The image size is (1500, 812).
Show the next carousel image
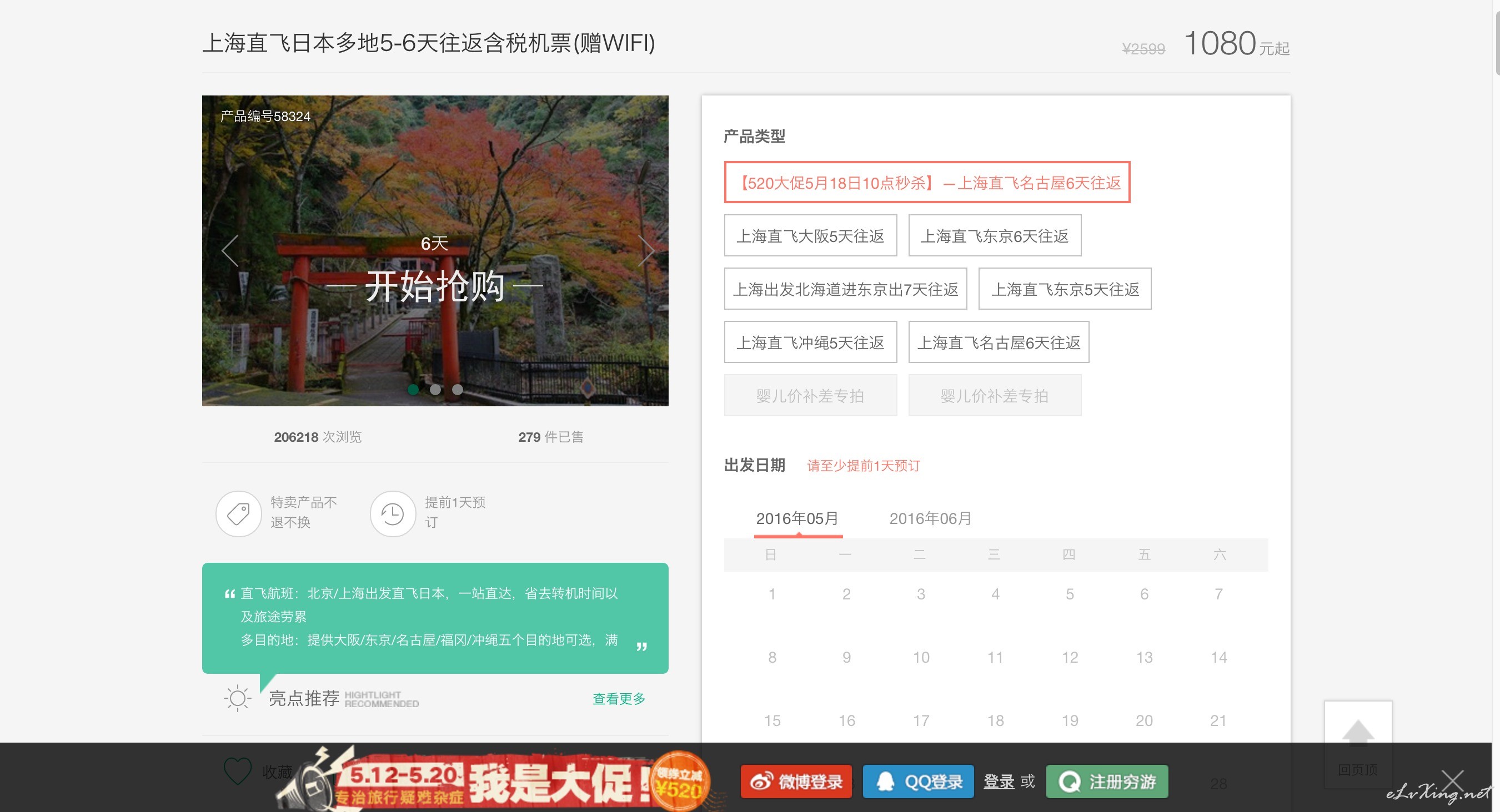click(646, 251)
